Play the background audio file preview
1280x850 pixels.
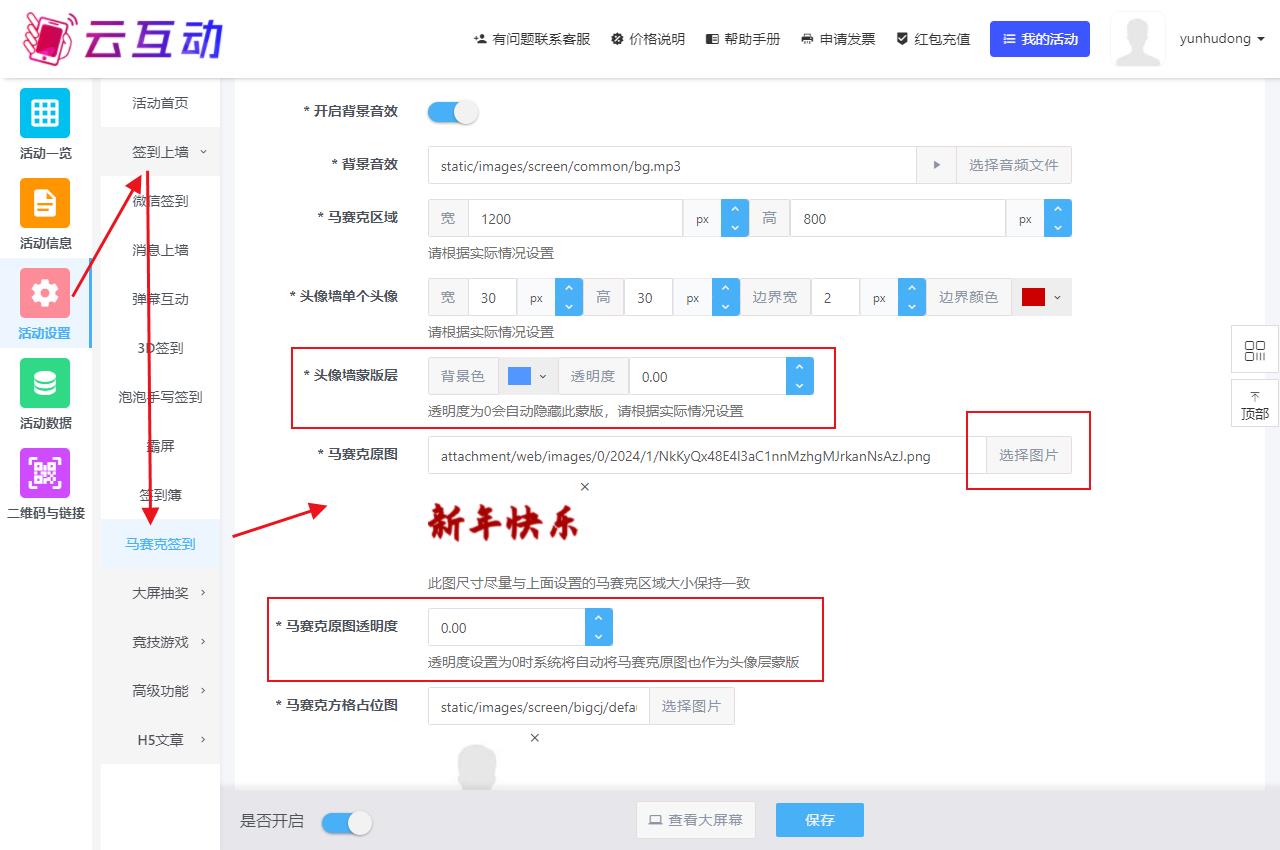936,165
